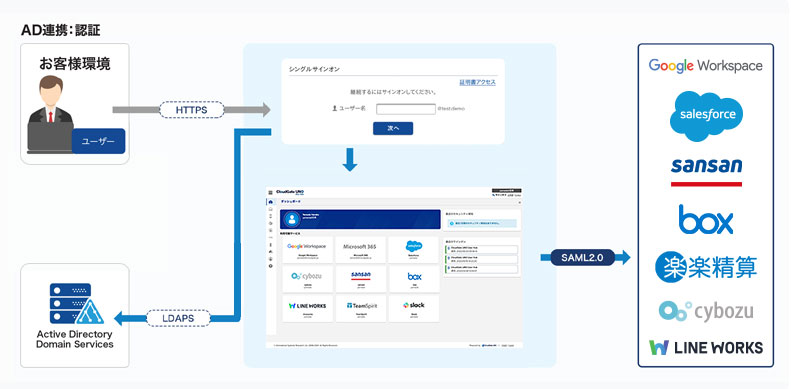
Task: Click the Active Directory Domain Services caption
Action: tap(75, 339)
